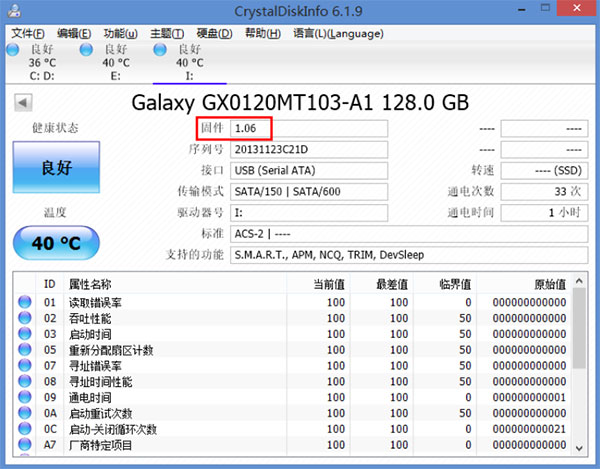The height and width of the screenshot is (469, 600).
Task: Select the 09 通电时间 row
Action: 292,397
